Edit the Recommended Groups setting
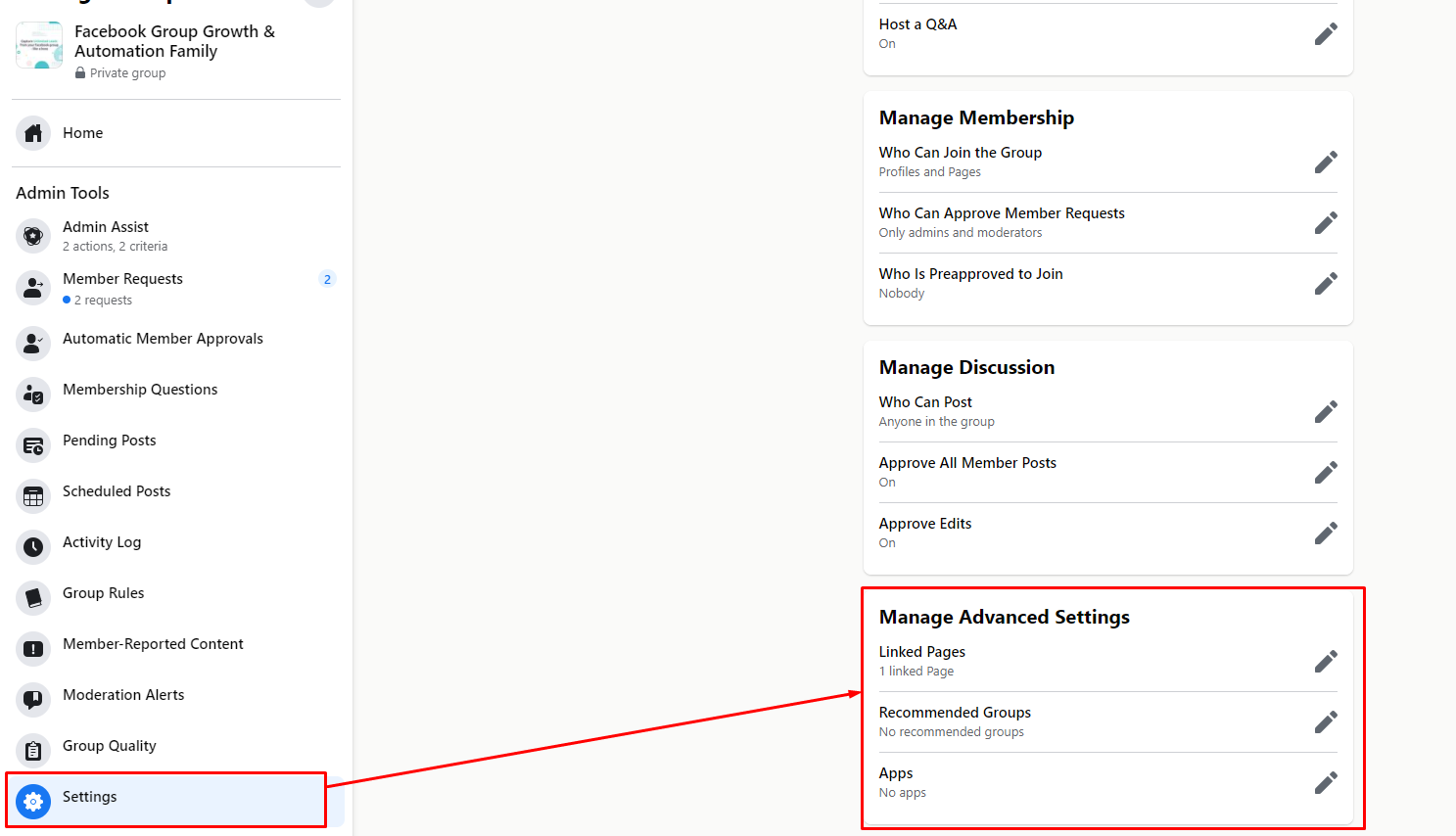 1326,722
